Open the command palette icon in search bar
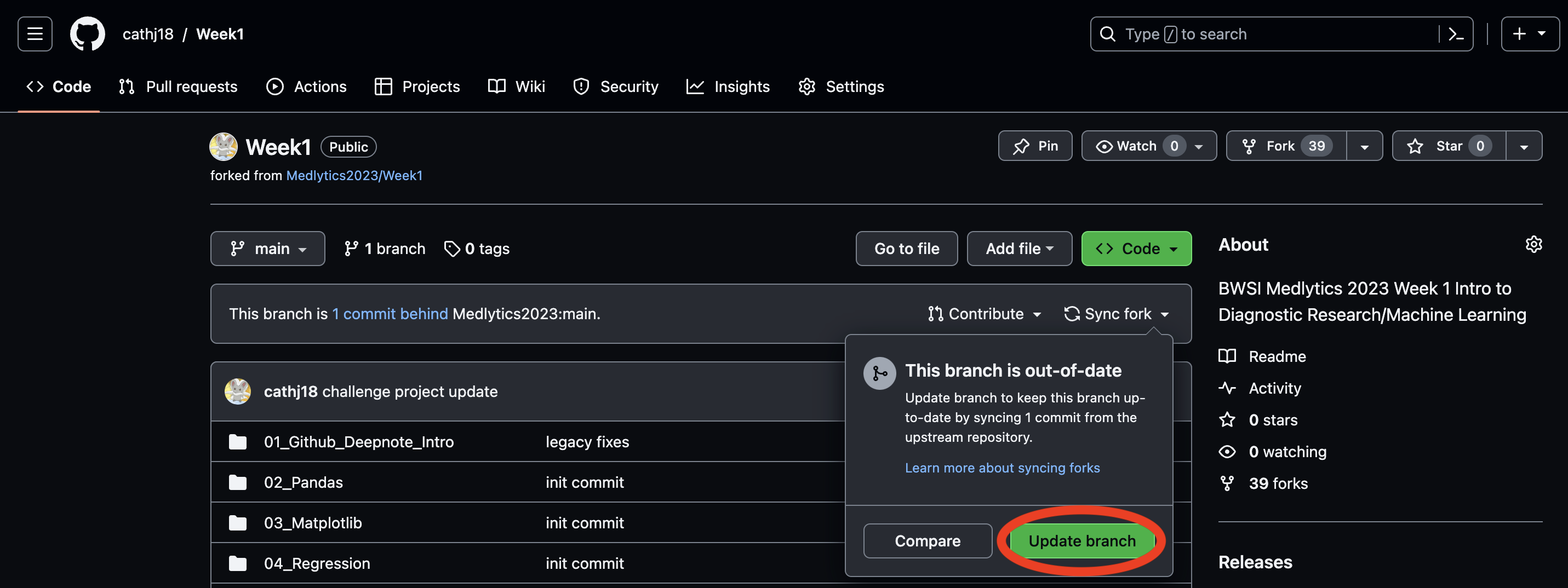1568x588 pixels. [1455, 34]
